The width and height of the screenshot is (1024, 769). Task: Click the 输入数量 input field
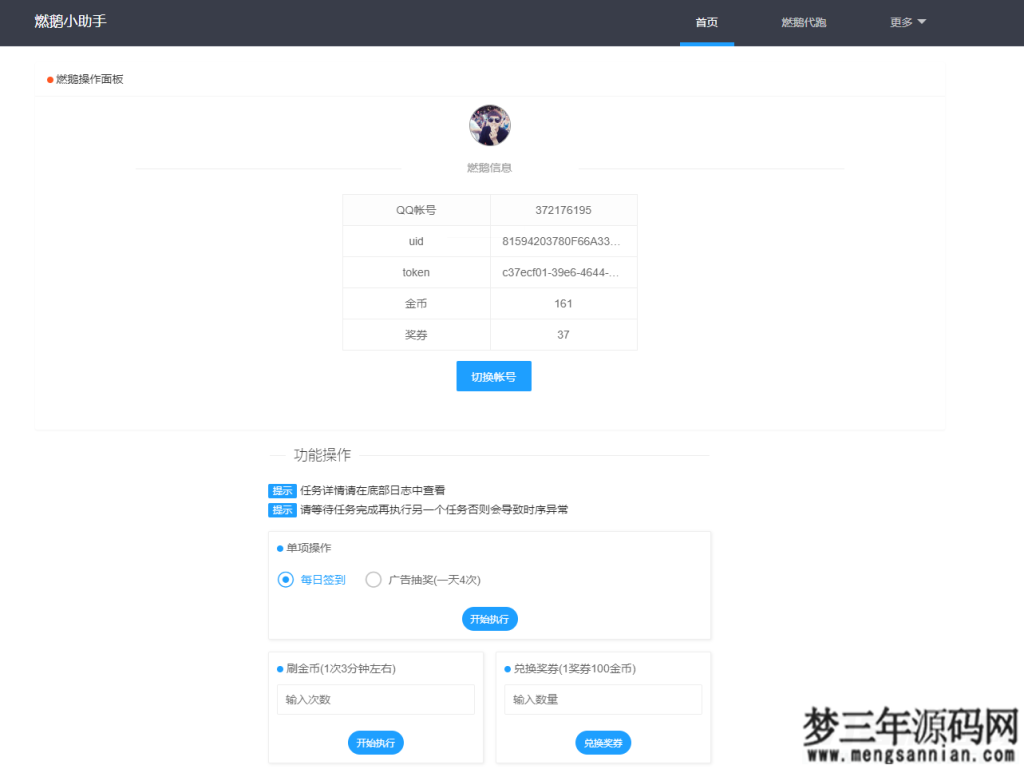point(602,699)
